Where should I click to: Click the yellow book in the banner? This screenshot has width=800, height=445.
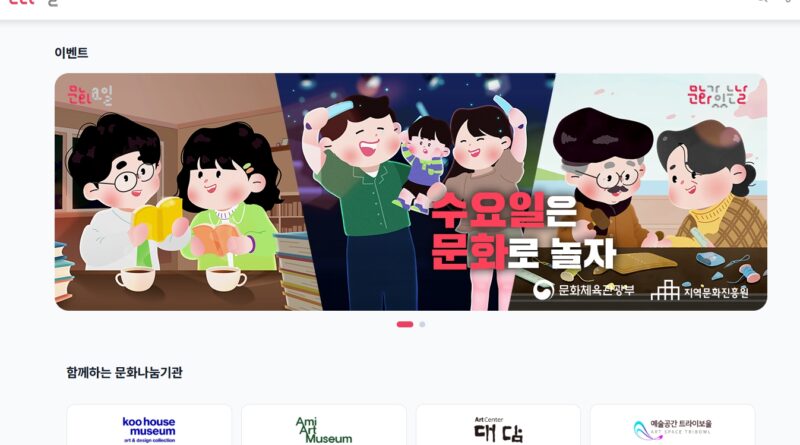coord(157,218)
